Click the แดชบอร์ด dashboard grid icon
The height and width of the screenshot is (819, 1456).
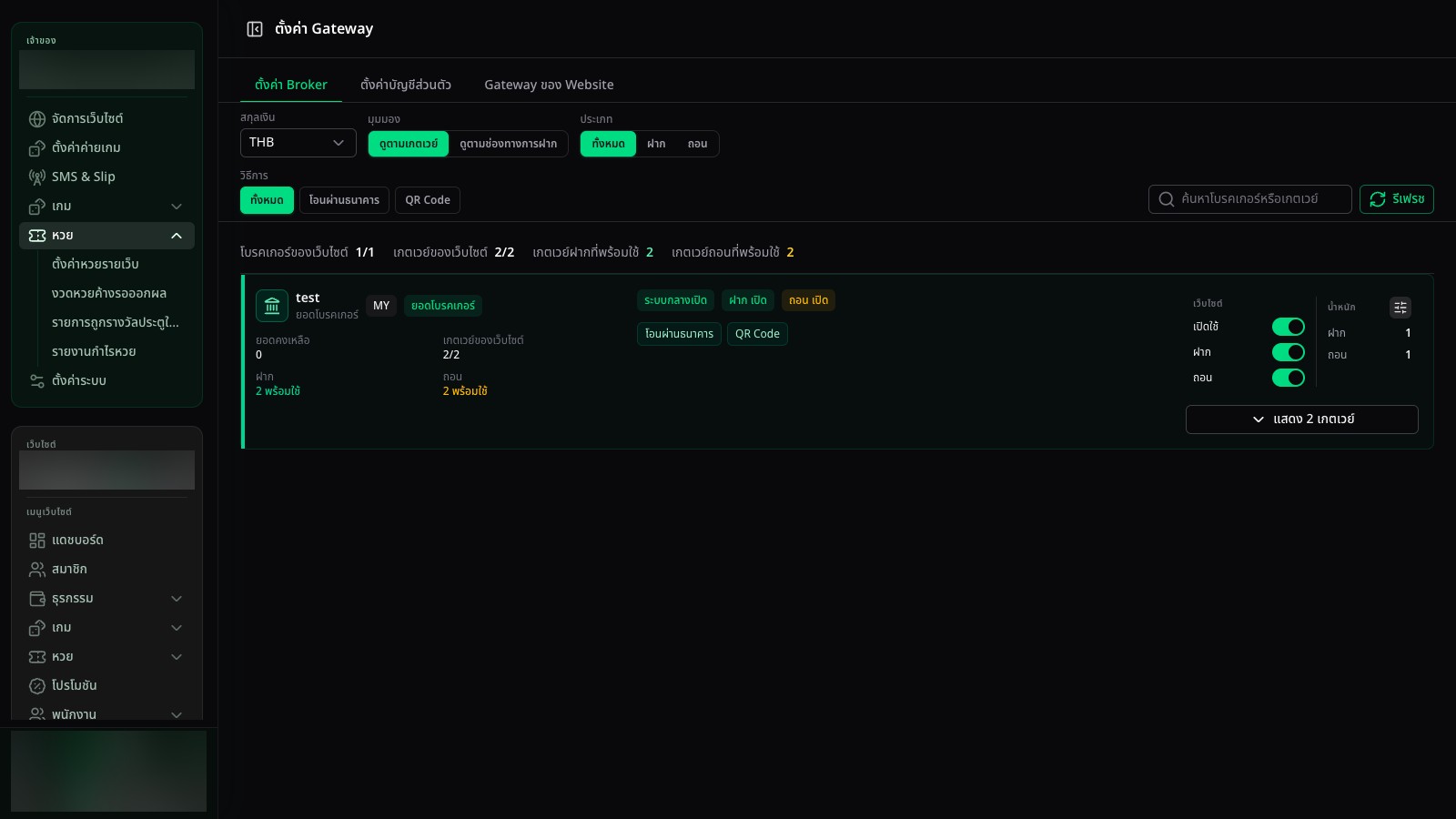[x=37, y=541]
